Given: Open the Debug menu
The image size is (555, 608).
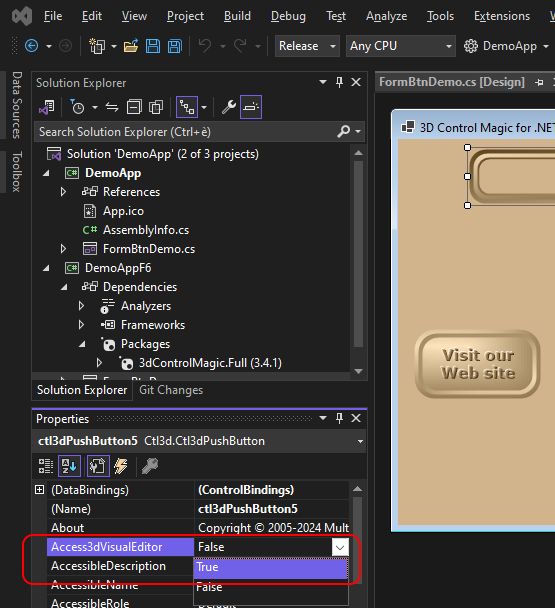Looking at the screenshot, I should 288,16.
